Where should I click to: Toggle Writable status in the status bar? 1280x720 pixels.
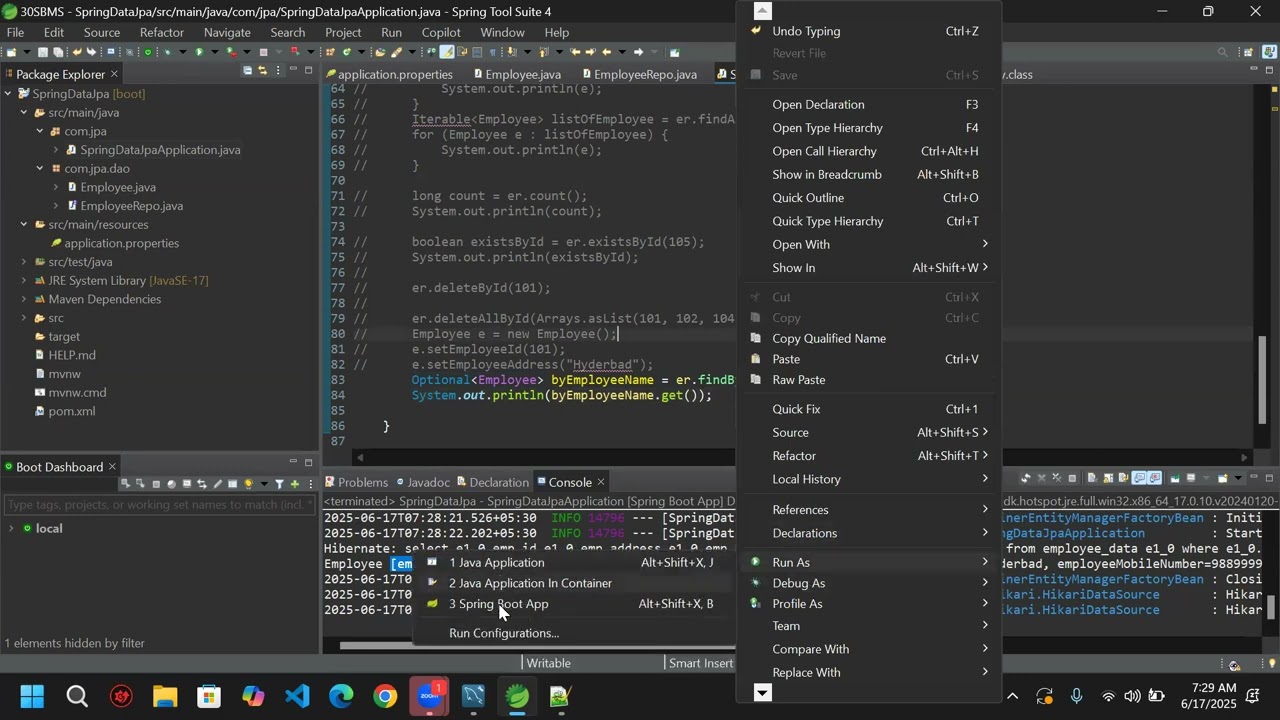549,663
